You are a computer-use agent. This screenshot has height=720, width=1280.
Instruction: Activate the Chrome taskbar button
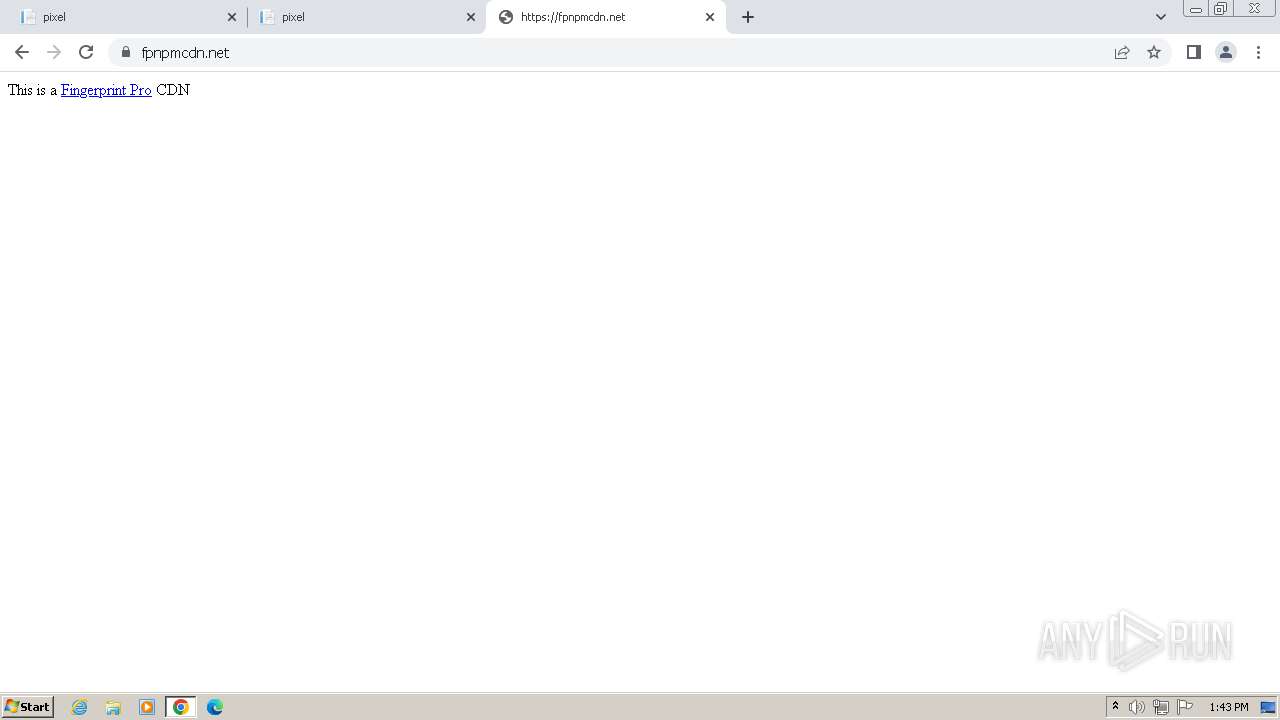coord(181,707)
